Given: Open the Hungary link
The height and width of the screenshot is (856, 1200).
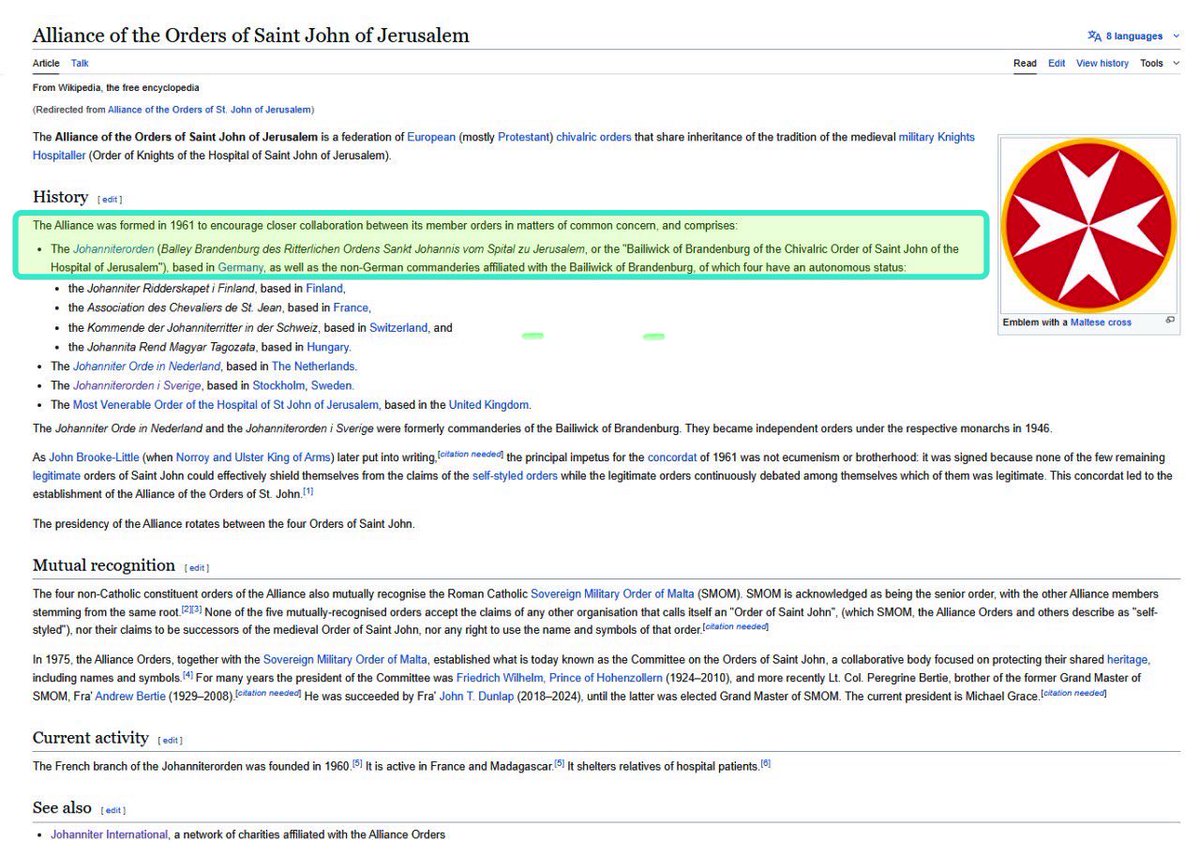Looking at the screenshot, I should click(x=328, y=347).
